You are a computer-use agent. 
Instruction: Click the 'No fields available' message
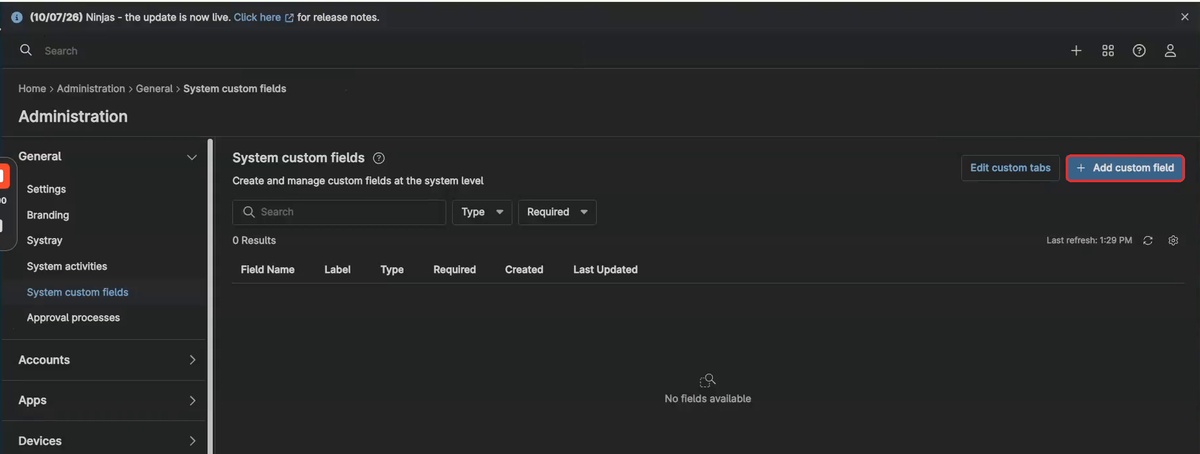pos(708,399)
